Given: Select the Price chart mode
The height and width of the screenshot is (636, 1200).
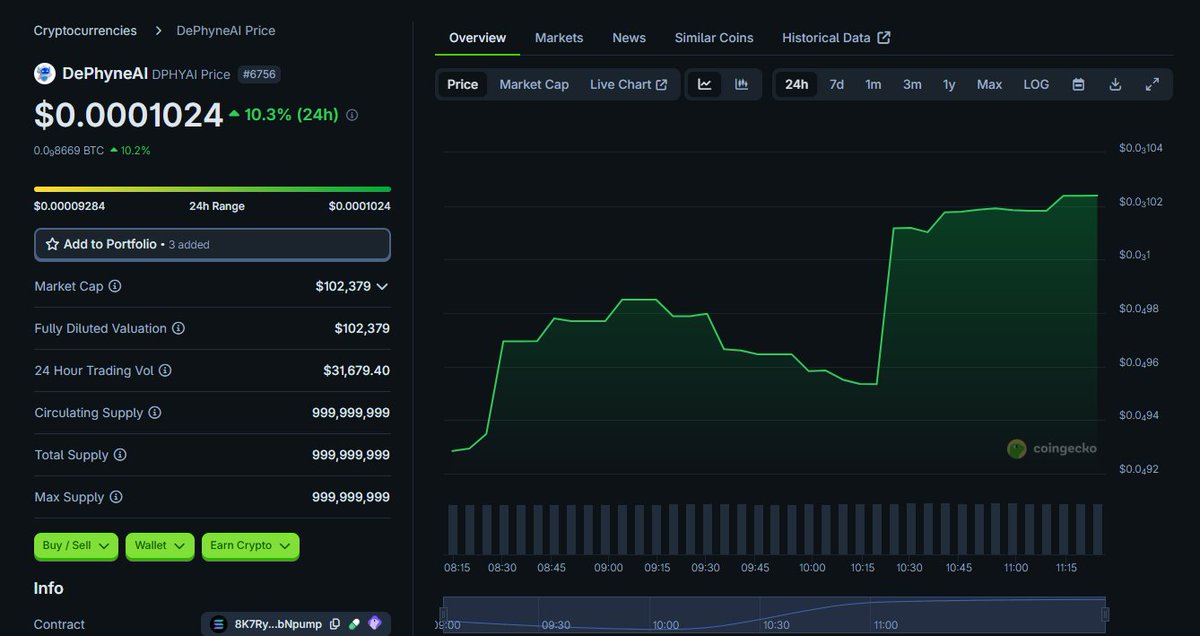Looking at the screenshot, I should pos(463,84).
